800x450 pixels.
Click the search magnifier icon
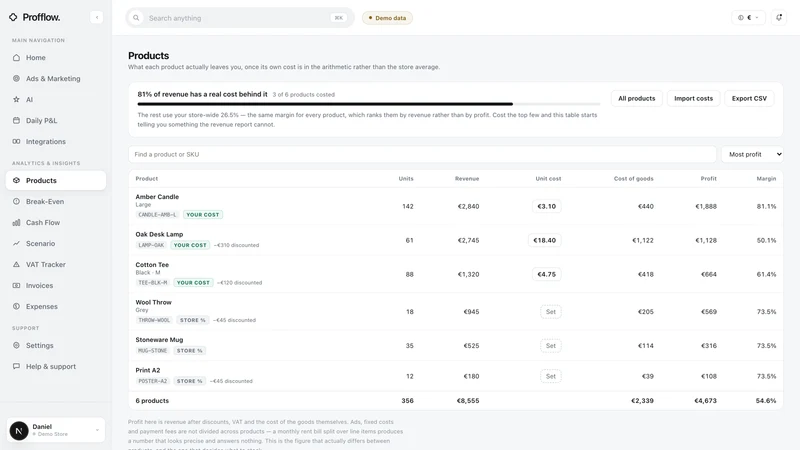(136, 18)
